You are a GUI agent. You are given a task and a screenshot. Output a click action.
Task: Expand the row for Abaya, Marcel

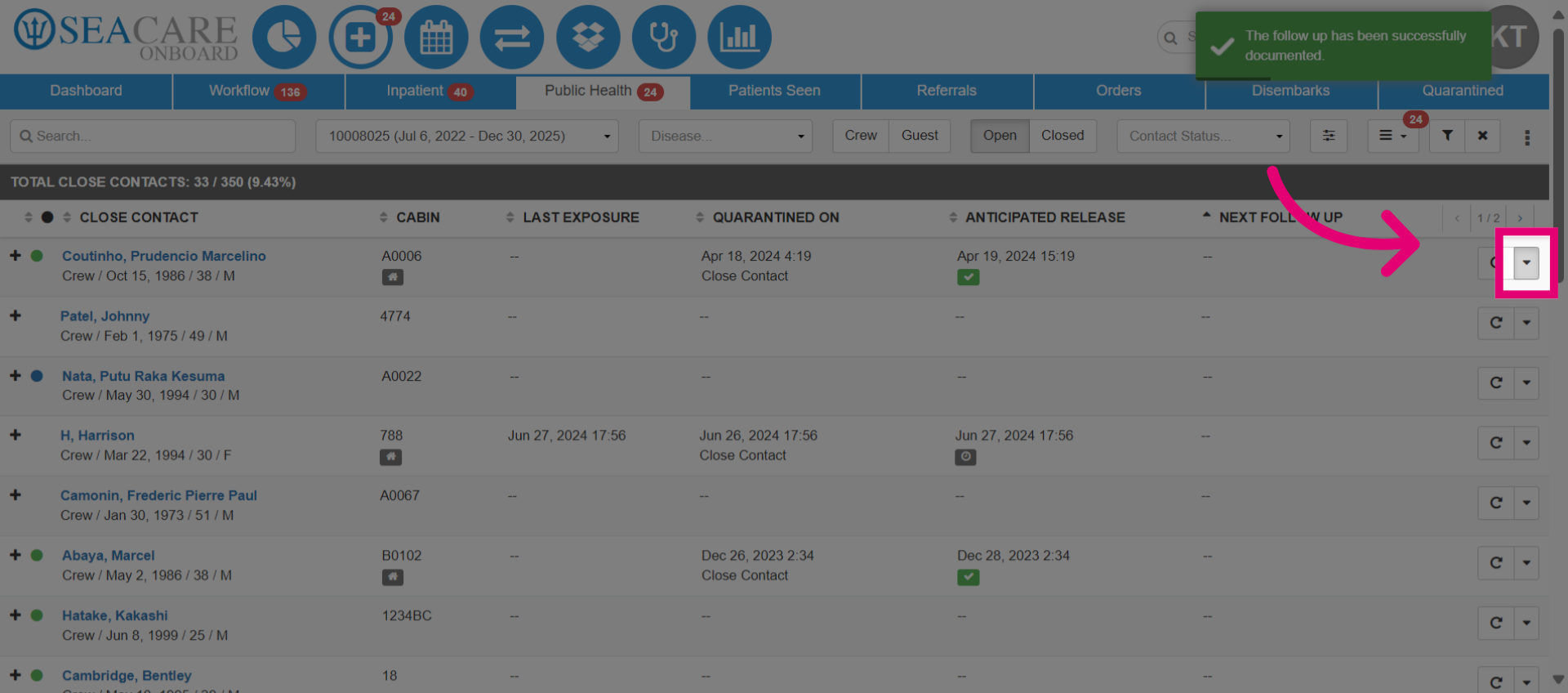tap(16, 555)
